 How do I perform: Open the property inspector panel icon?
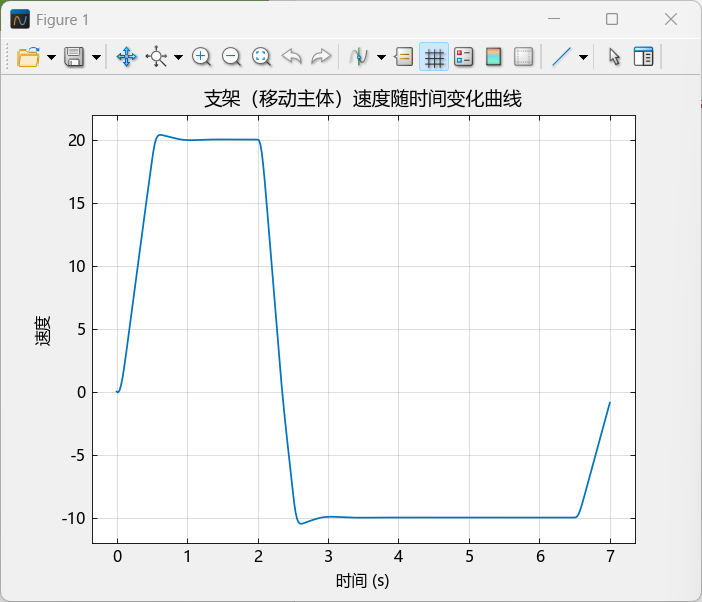click(x=643, y=57)
